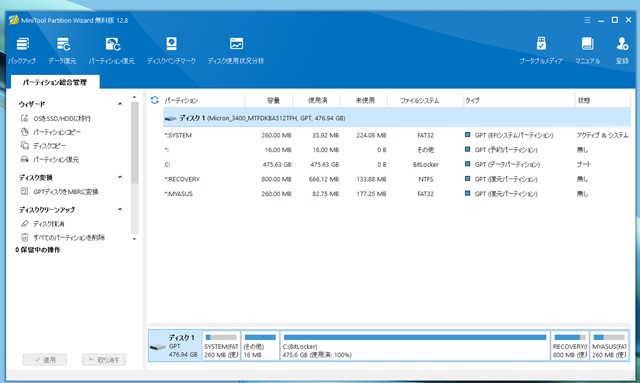Open the sidebar パーティション復元 wizard
The width and height of the screenshot is (640, 383).
(x=49, y=159)
